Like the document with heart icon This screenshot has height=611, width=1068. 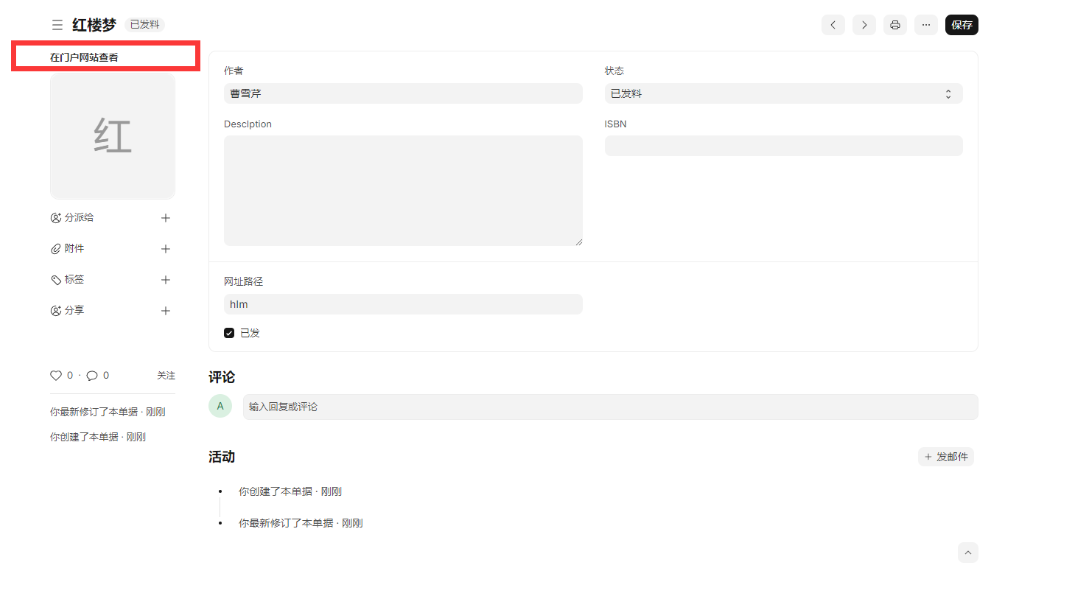pos(56,375)
